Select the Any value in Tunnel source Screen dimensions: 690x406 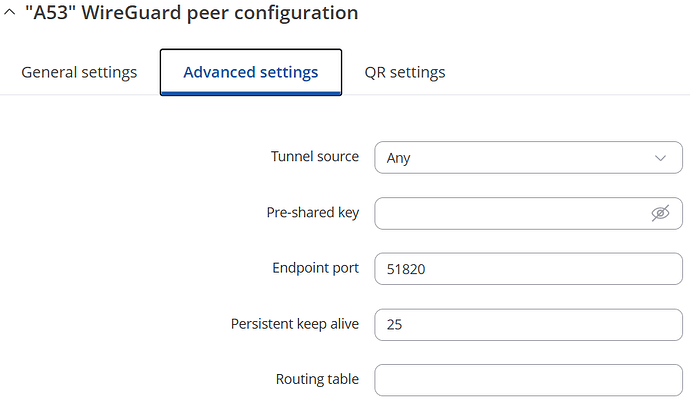(398, 158)
